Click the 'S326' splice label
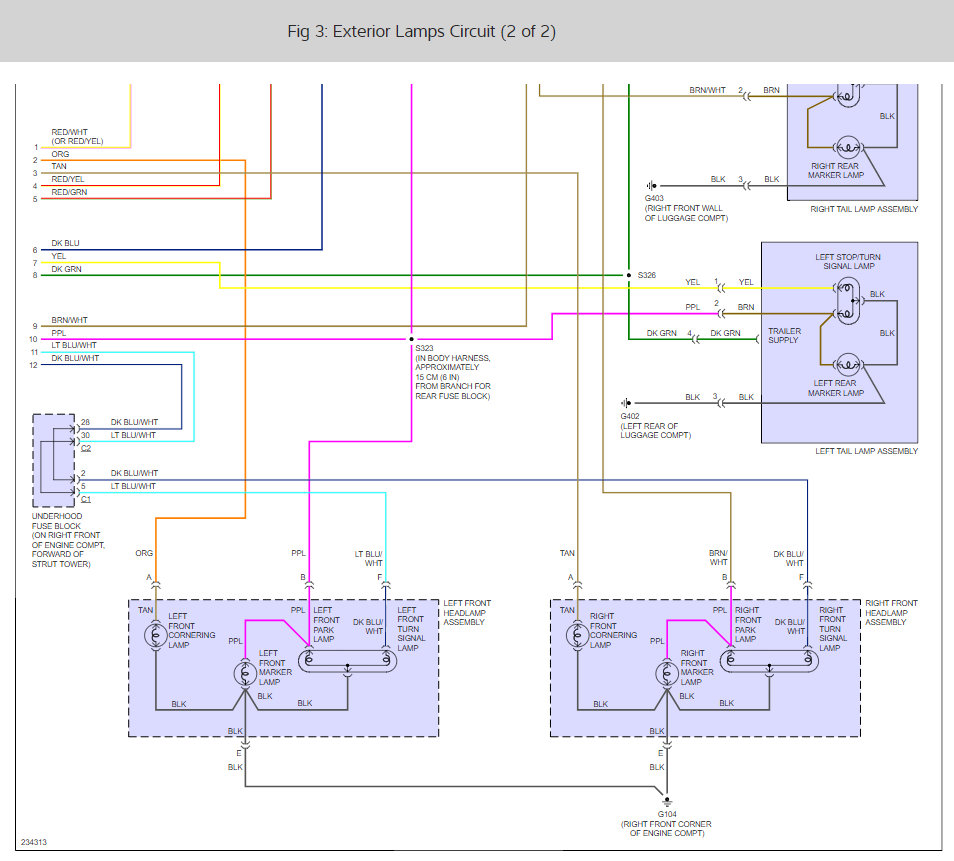Screen dimensions: 954x861 pos(647,275)
